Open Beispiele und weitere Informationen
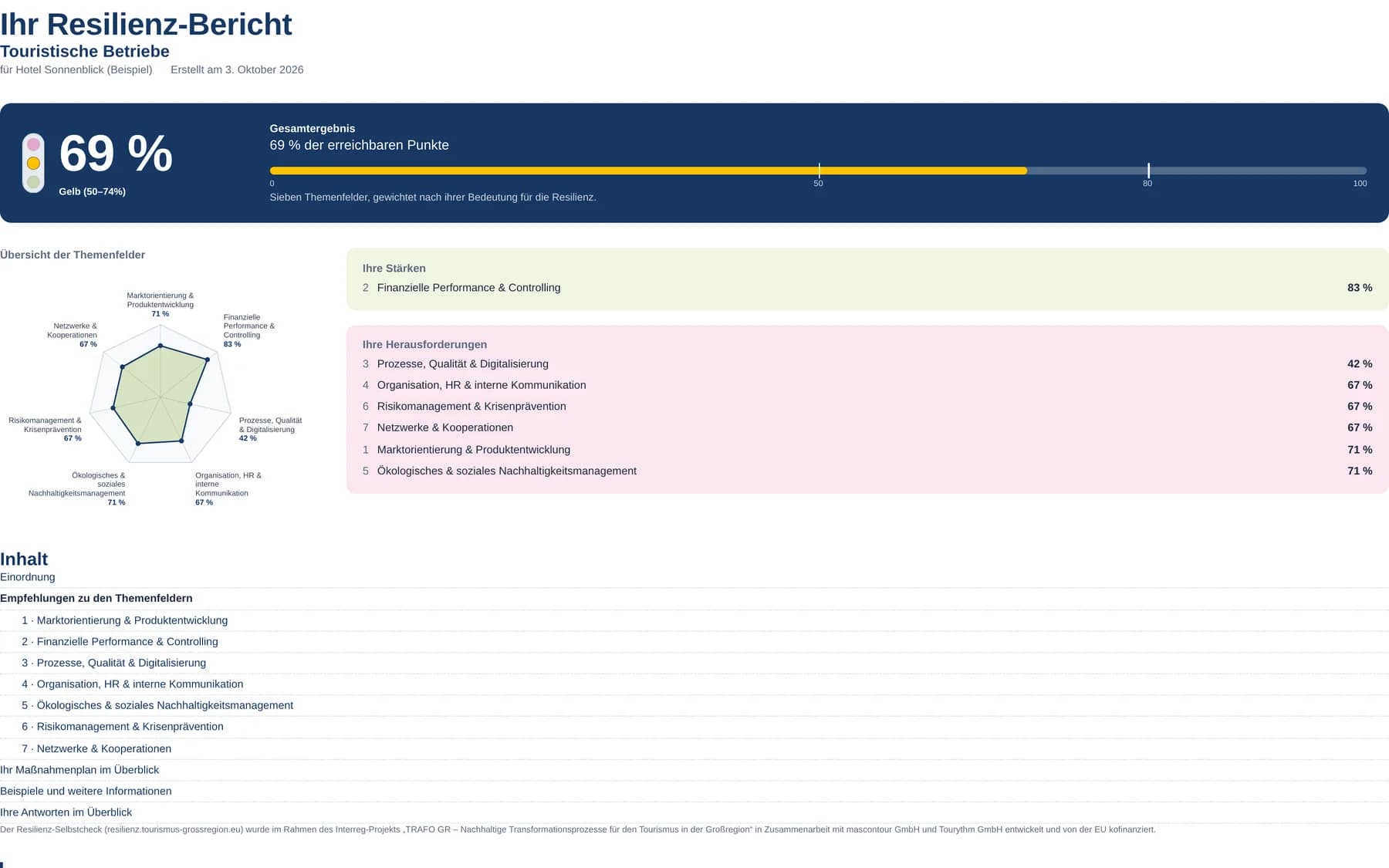This screenshot has width=1389, height=868. click(x=86, y=791)
